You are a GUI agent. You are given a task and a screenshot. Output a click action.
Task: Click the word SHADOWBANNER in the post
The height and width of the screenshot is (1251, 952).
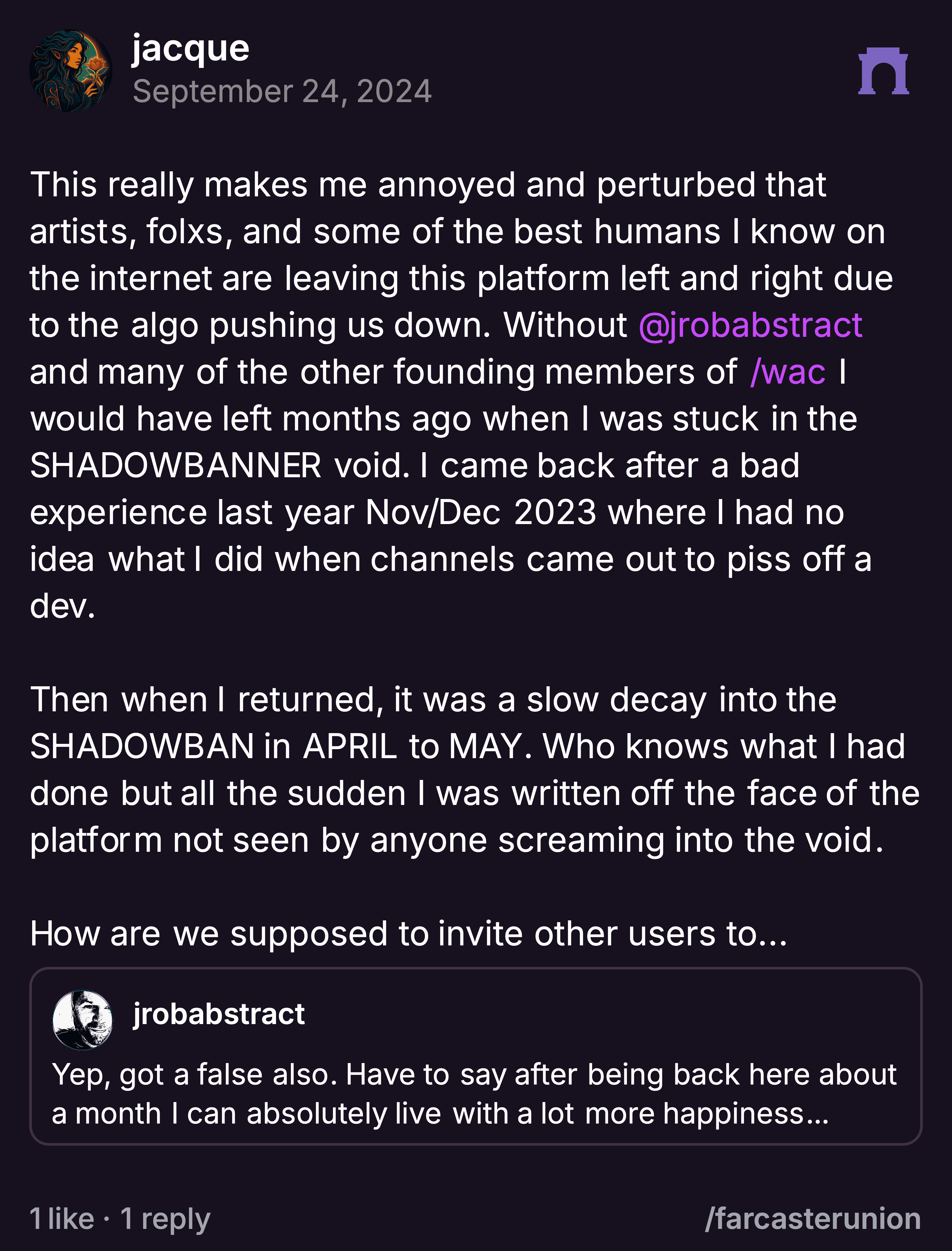point(176,466)
